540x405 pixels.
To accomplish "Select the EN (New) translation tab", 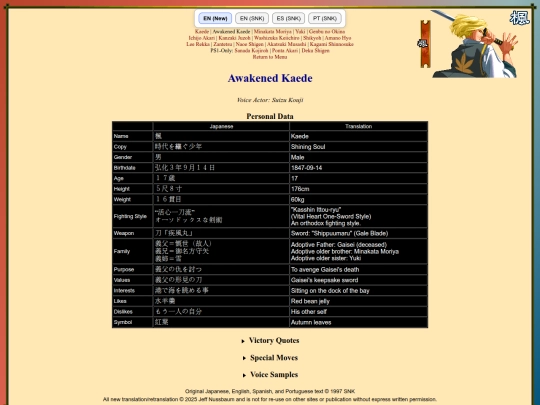I will [x=215, y=18].
